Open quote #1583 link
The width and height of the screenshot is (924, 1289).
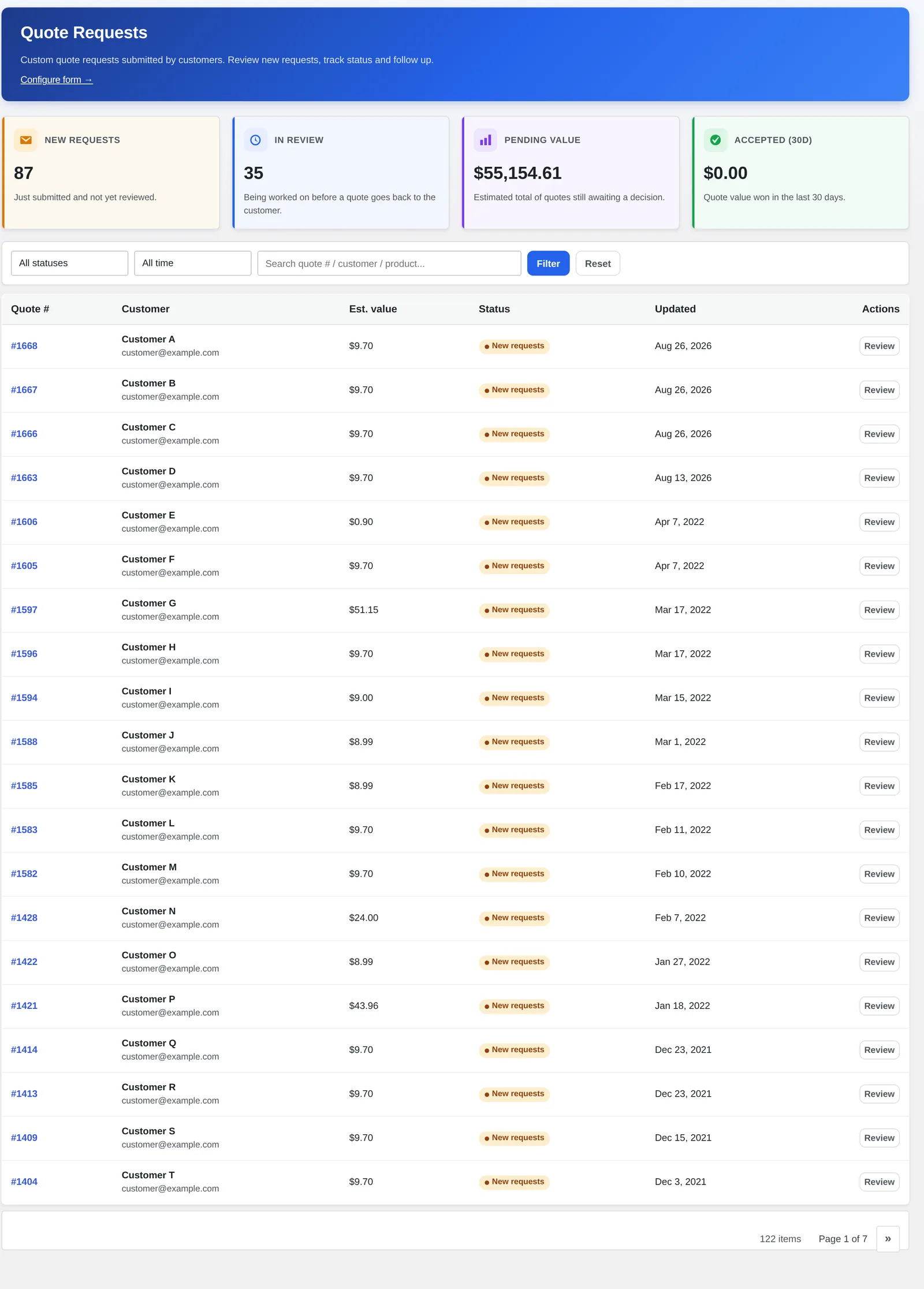coord(24,830)
